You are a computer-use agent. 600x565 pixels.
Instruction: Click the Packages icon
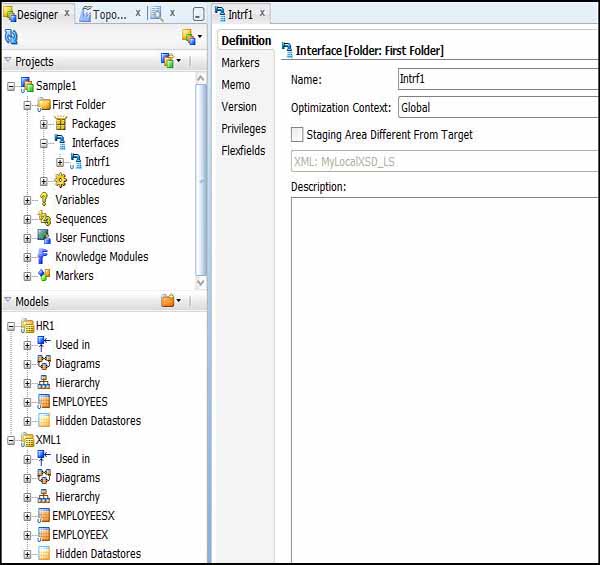coord(60,123)
